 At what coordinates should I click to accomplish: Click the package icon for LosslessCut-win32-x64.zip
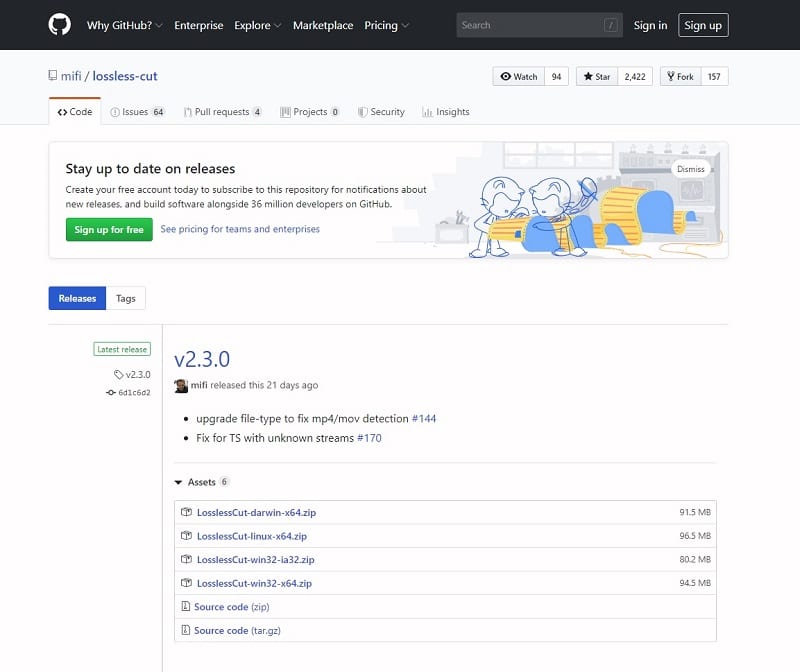186,583
